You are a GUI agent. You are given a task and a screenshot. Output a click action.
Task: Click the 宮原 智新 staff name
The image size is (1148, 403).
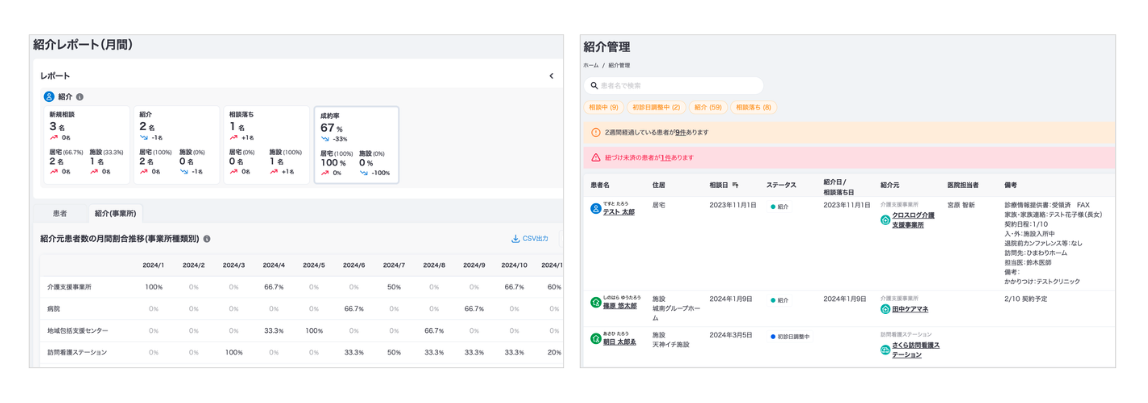click(x=961, y=205)
